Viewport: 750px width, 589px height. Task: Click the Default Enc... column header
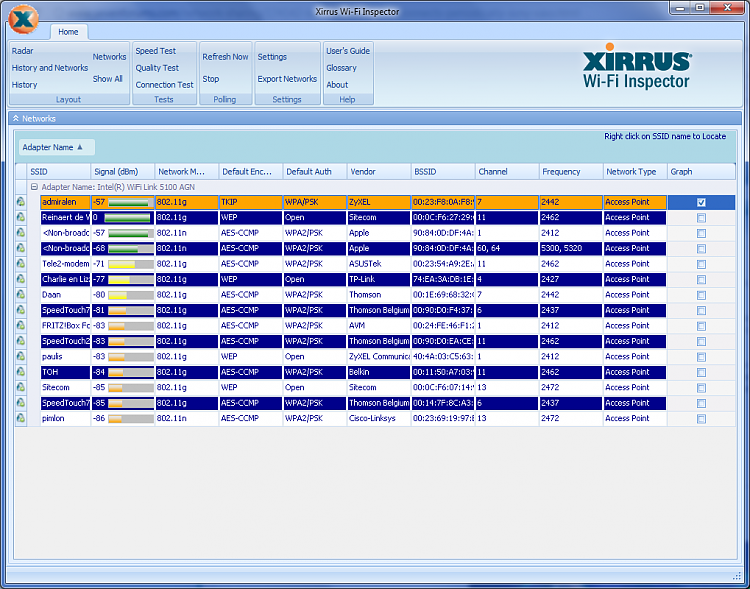pos(251,171)
